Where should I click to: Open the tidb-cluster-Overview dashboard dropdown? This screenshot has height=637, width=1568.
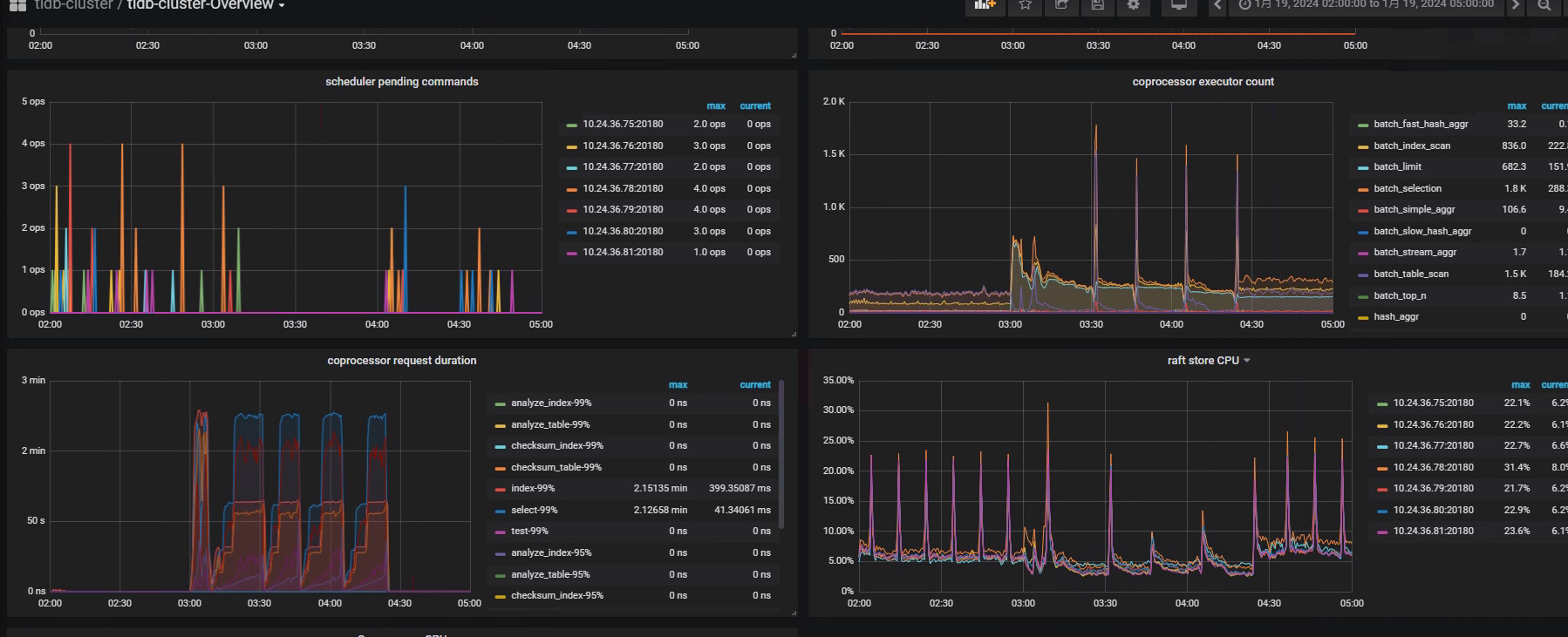[206, 5]
